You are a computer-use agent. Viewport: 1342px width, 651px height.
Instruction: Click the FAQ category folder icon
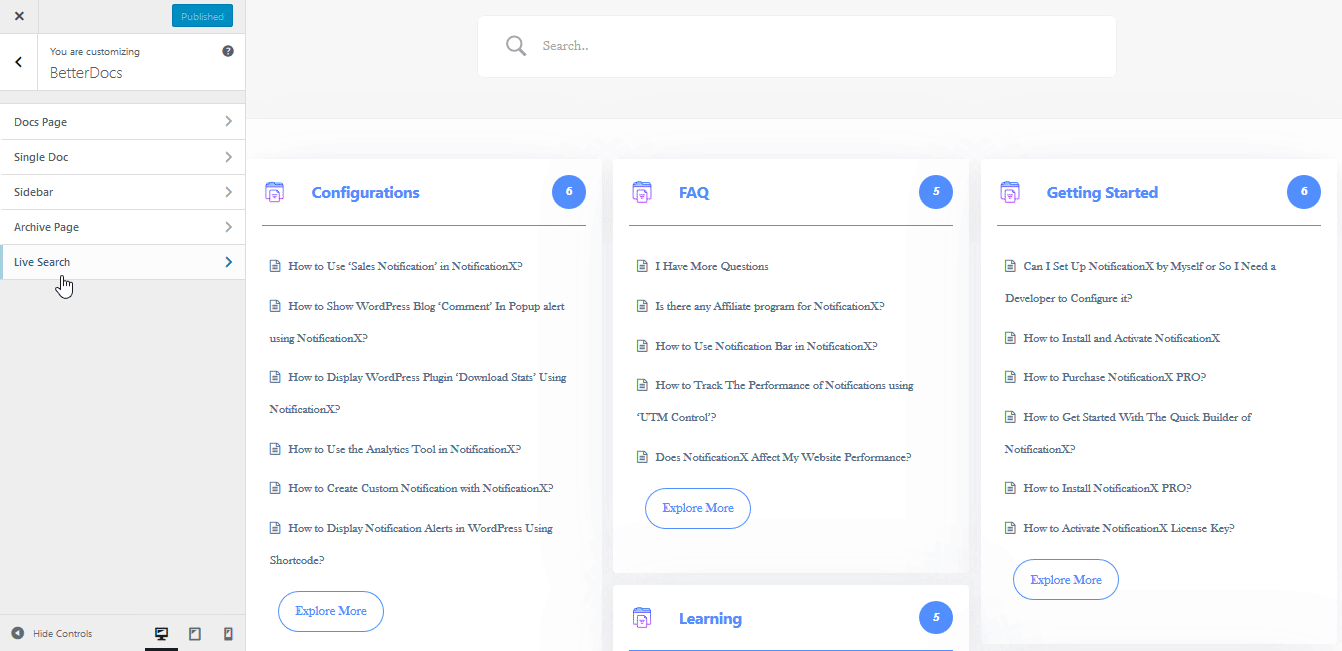642,192
